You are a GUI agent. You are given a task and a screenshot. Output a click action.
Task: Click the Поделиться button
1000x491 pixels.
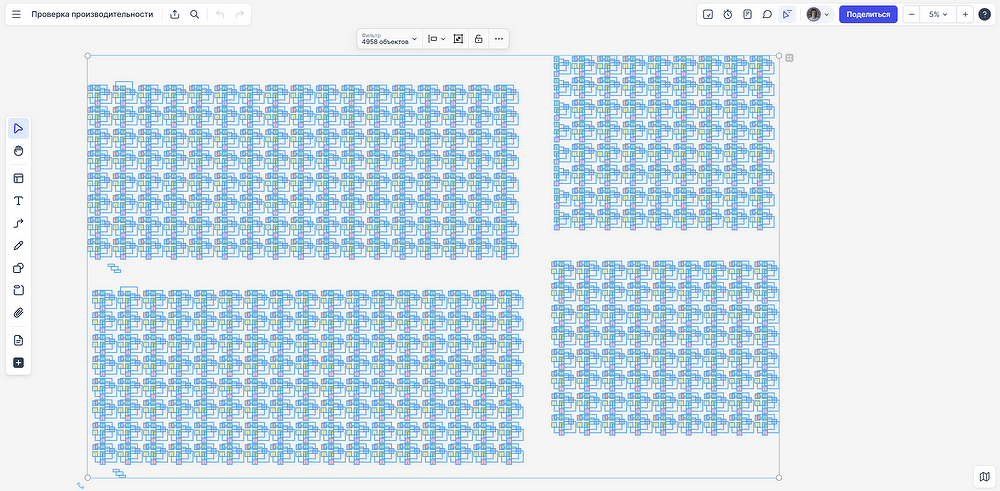pos(868,15)
